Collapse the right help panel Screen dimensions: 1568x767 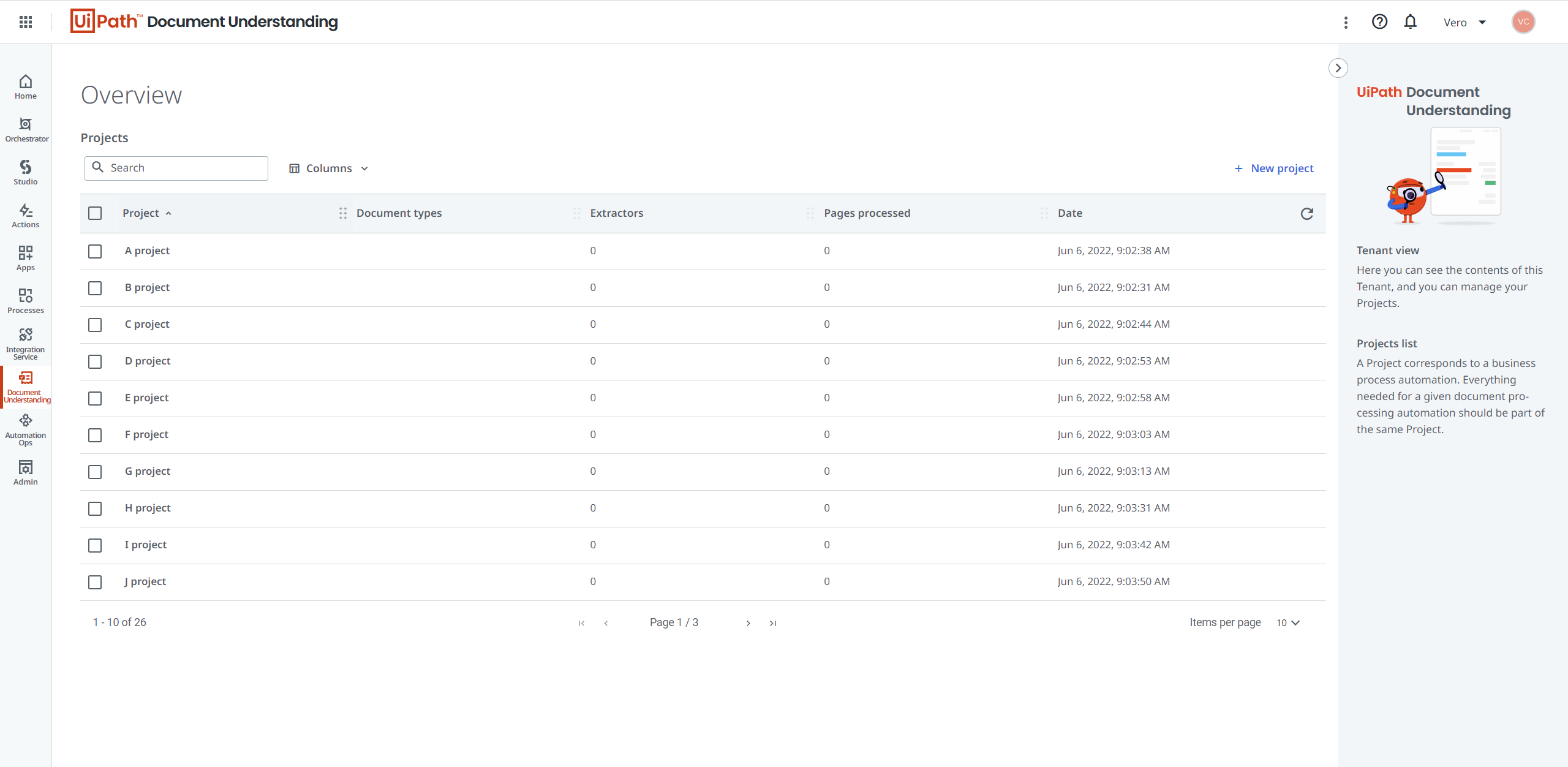pyautogui.click(x=1338, y=68)
